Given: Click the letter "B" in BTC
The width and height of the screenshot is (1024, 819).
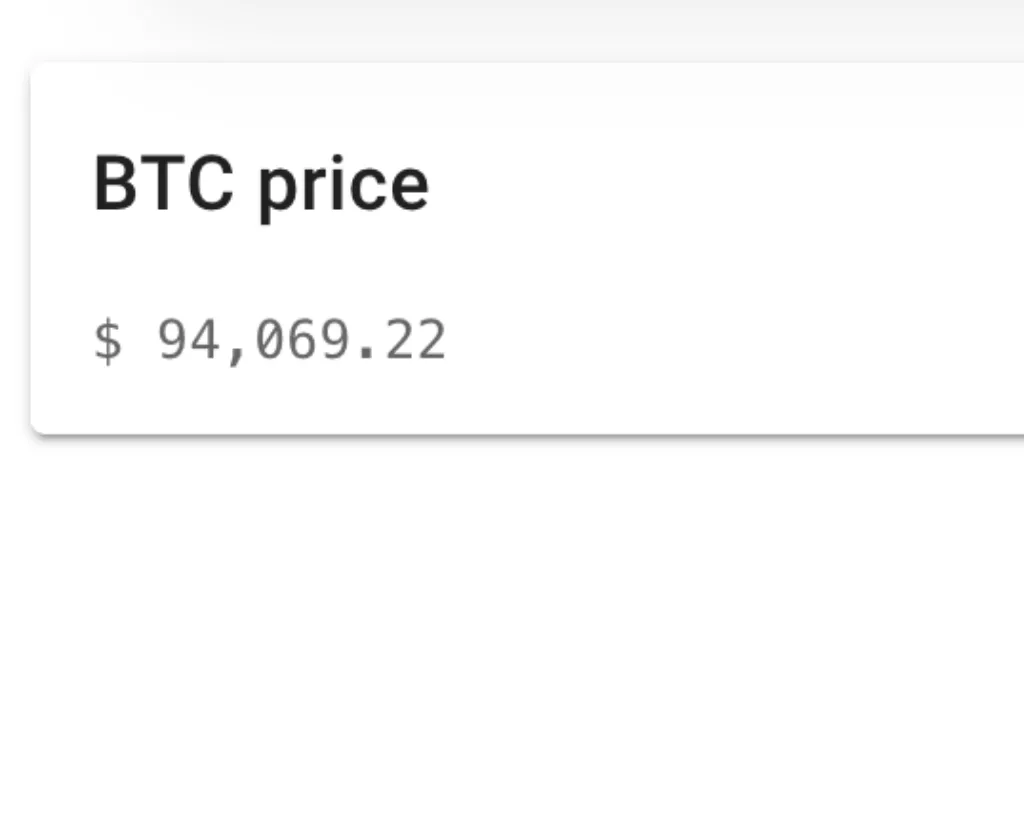Looking at the screenshot, I should 115,185.
